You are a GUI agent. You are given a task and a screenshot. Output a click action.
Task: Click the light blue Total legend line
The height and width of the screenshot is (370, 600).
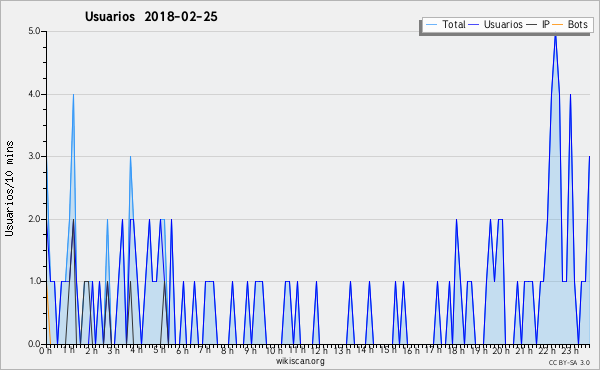431,25
